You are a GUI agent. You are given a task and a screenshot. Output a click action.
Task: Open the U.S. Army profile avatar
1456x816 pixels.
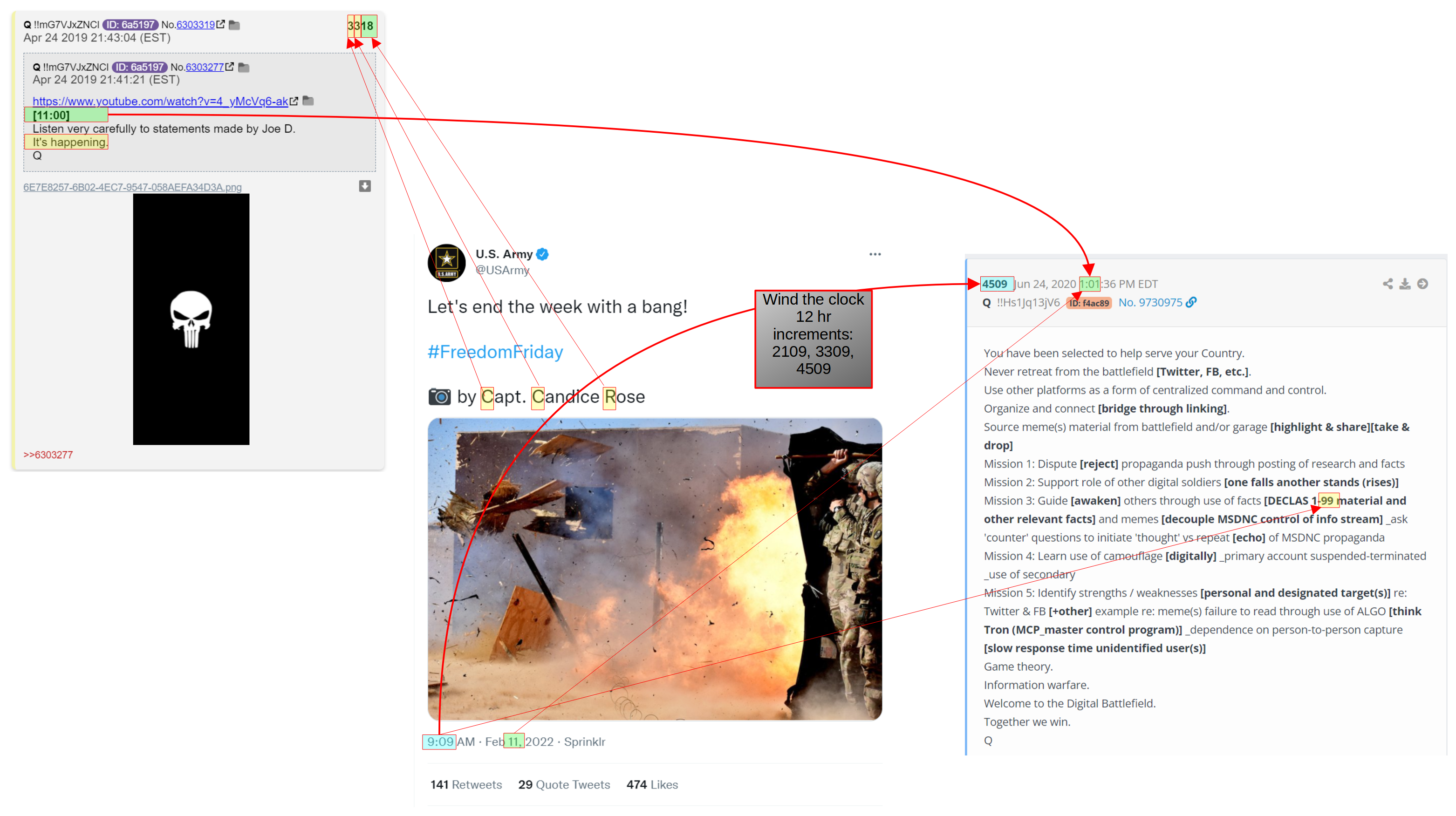pos(446,262)
